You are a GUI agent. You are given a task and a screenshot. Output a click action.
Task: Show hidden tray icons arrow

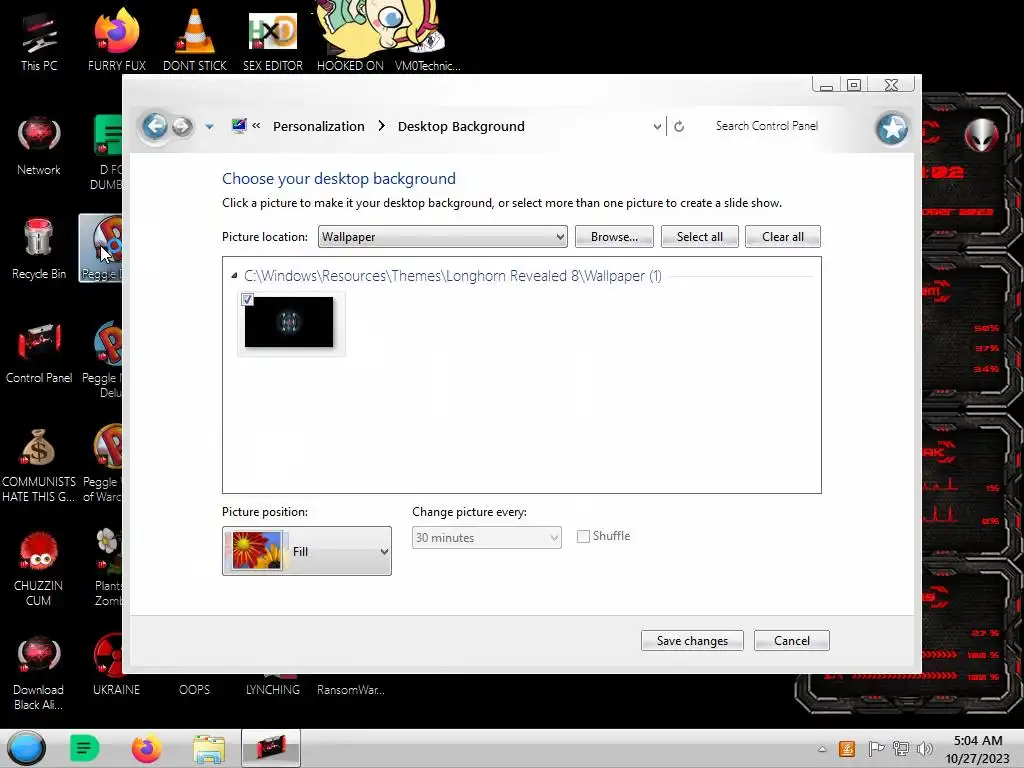(x=822, y=749)
